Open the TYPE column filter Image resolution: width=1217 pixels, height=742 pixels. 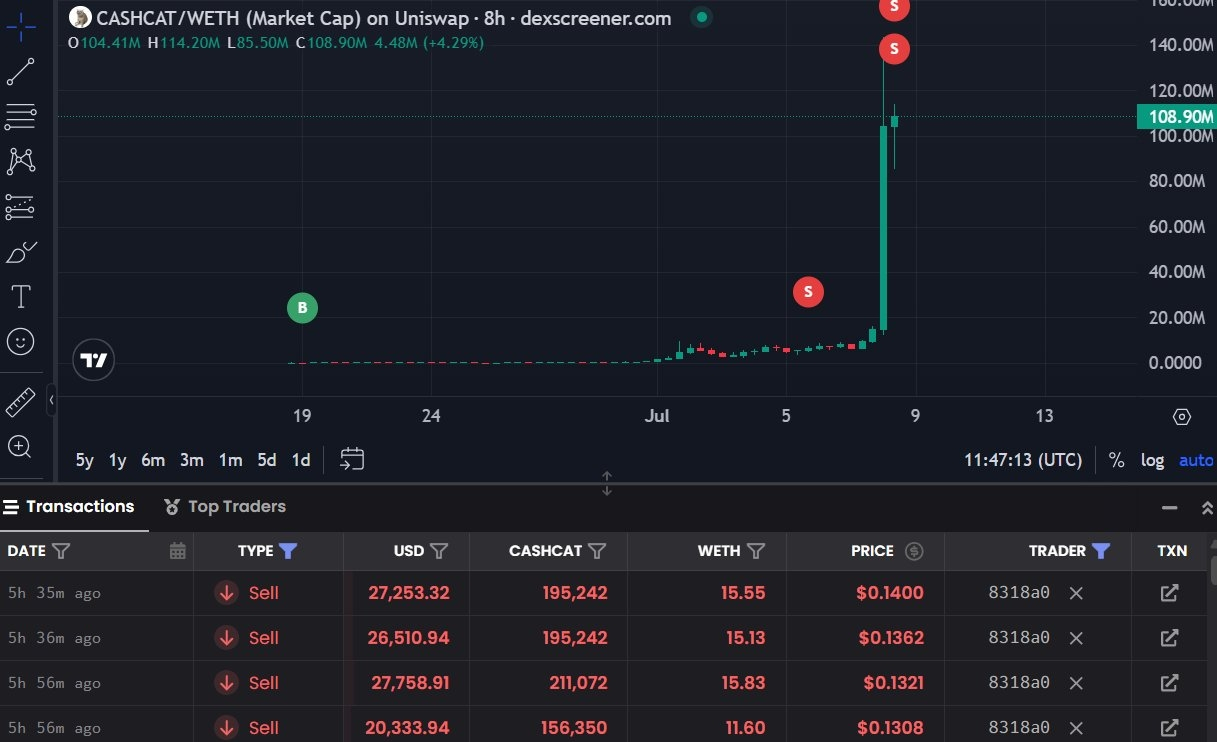(x=288, y=551)
